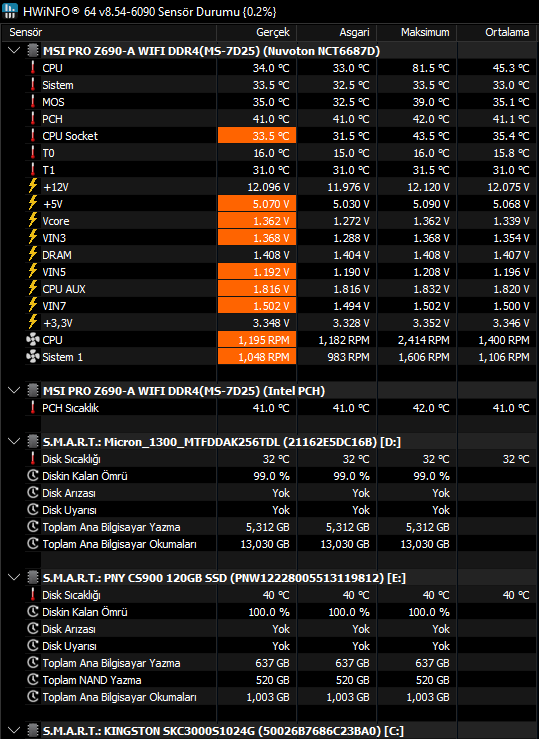Collapse the PNY CS900 S.M.A.R.T. group
The height and width of the screenshot is (739, 539).
[15, 577]
